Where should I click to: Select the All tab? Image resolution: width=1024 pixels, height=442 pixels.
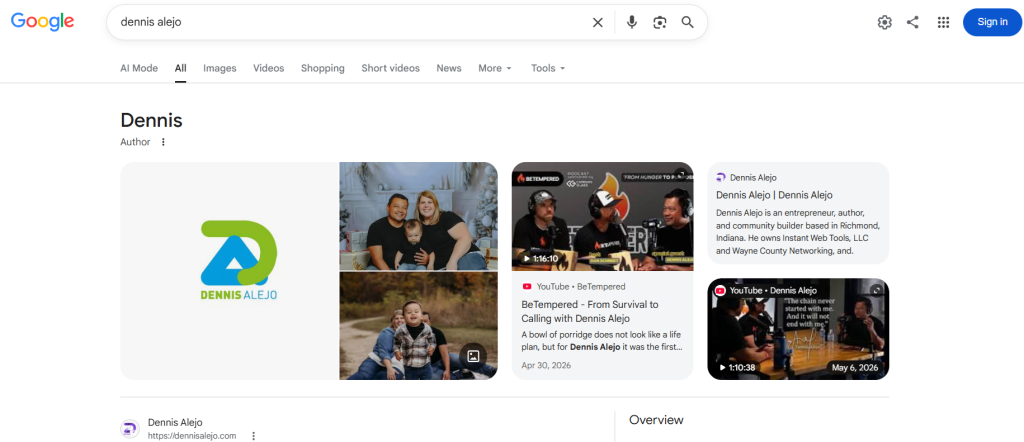coord(180,68)
